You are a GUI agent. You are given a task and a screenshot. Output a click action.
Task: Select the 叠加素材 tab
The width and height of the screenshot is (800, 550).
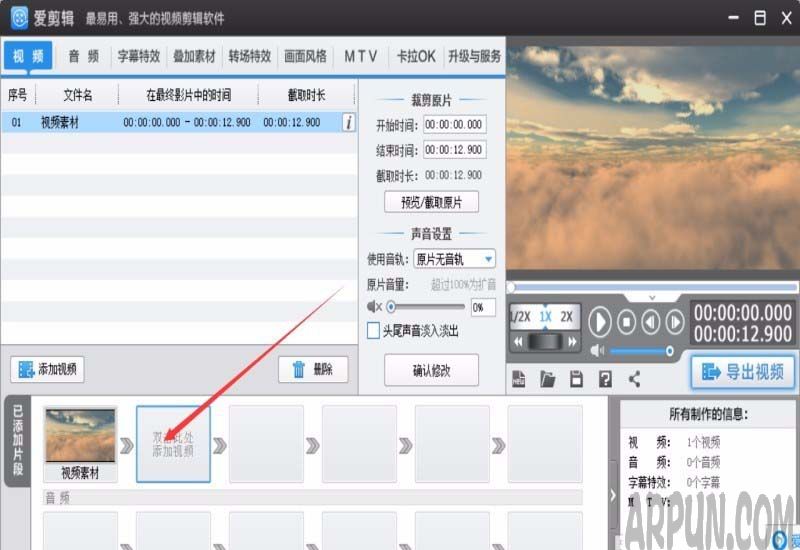coord(194,56)
